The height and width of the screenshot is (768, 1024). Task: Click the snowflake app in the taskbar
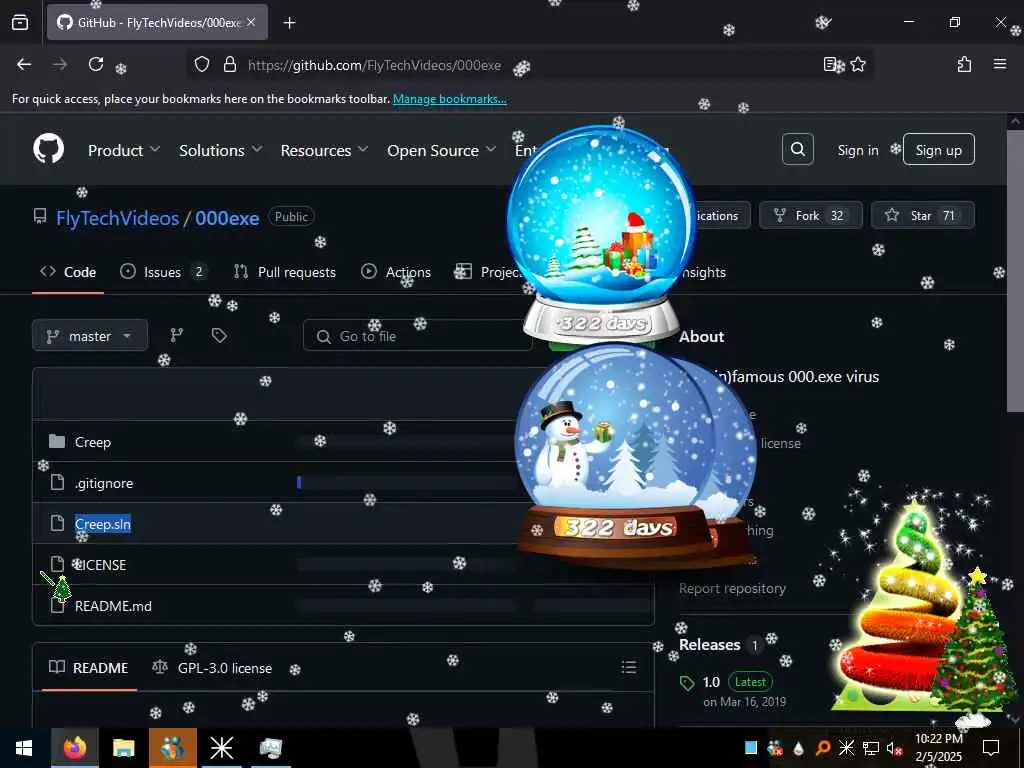coord(221,748)
